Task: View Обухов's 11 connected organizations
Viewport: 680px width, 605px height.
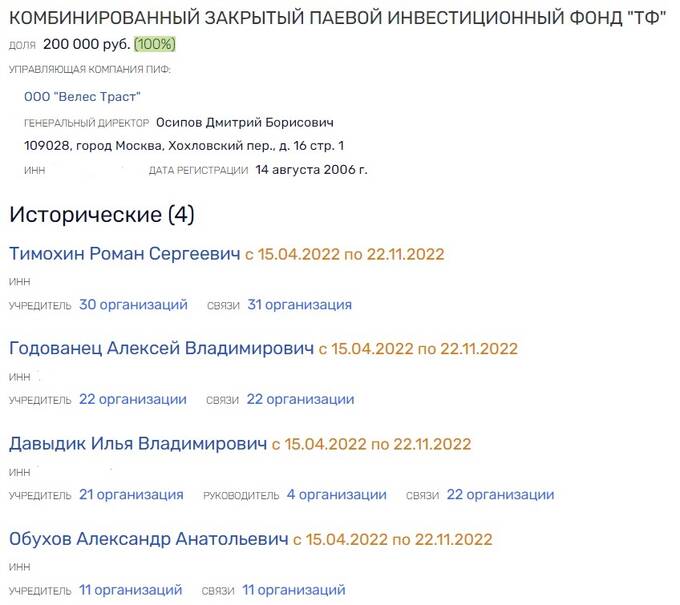Action: [293, 590]
